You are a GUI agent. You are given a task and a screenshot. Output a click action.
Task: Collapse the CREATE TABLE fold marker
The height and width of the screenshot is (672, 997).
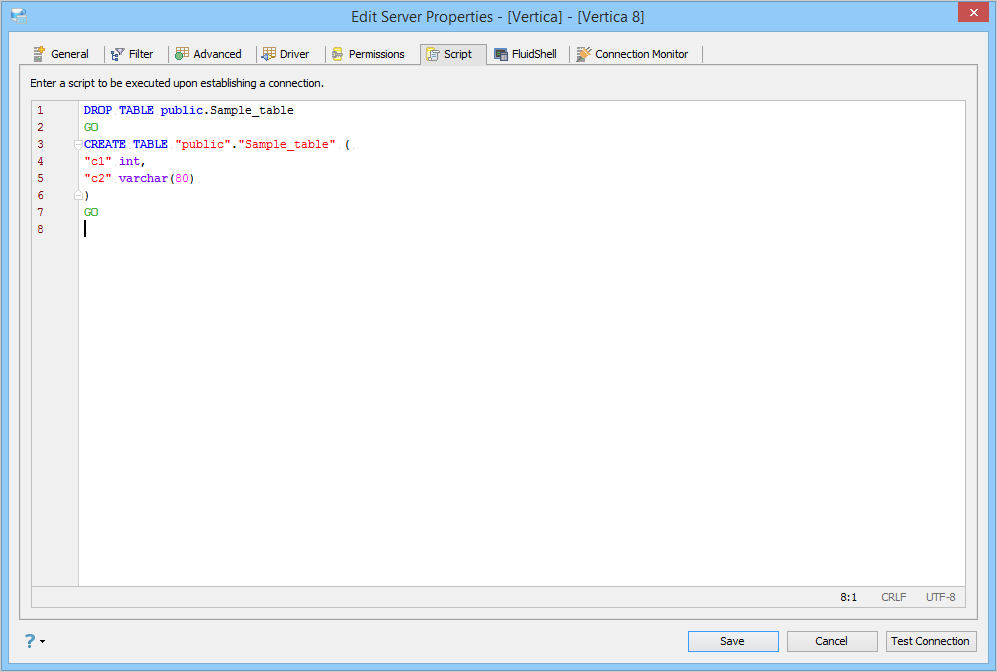(x=78, y=144)
